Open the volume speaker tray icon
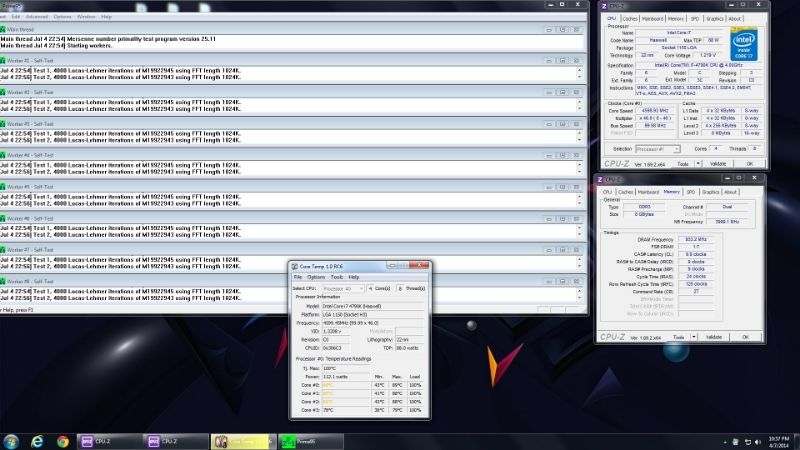800x450 pixels. pos(758,442)
